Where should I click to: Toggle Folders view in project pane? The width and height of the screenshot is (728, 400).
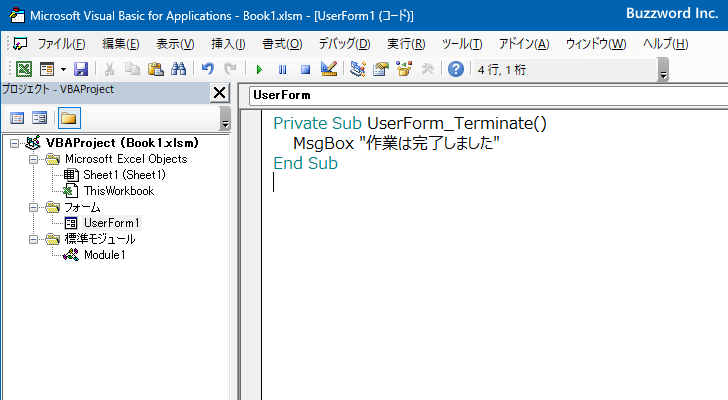click(x=69, y=118)
